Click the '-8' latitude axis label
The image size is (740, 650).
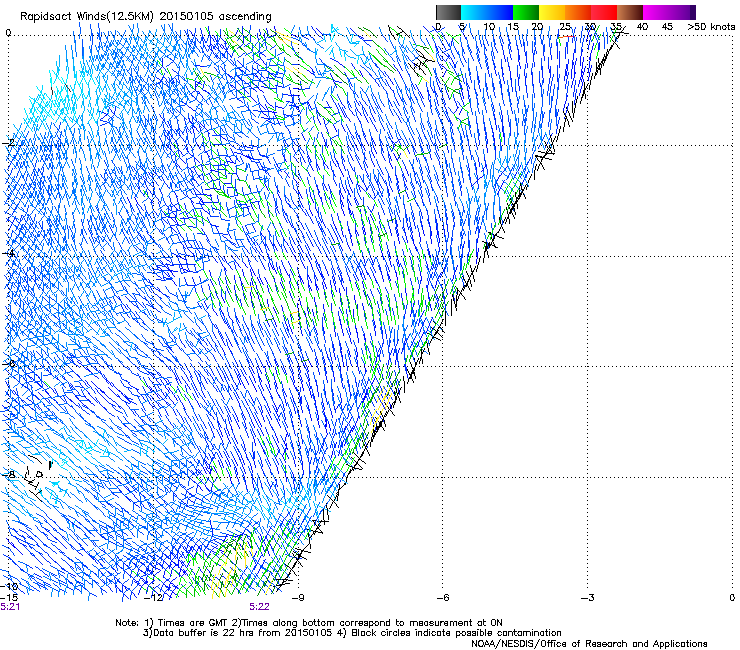click(x=9, y=475)
